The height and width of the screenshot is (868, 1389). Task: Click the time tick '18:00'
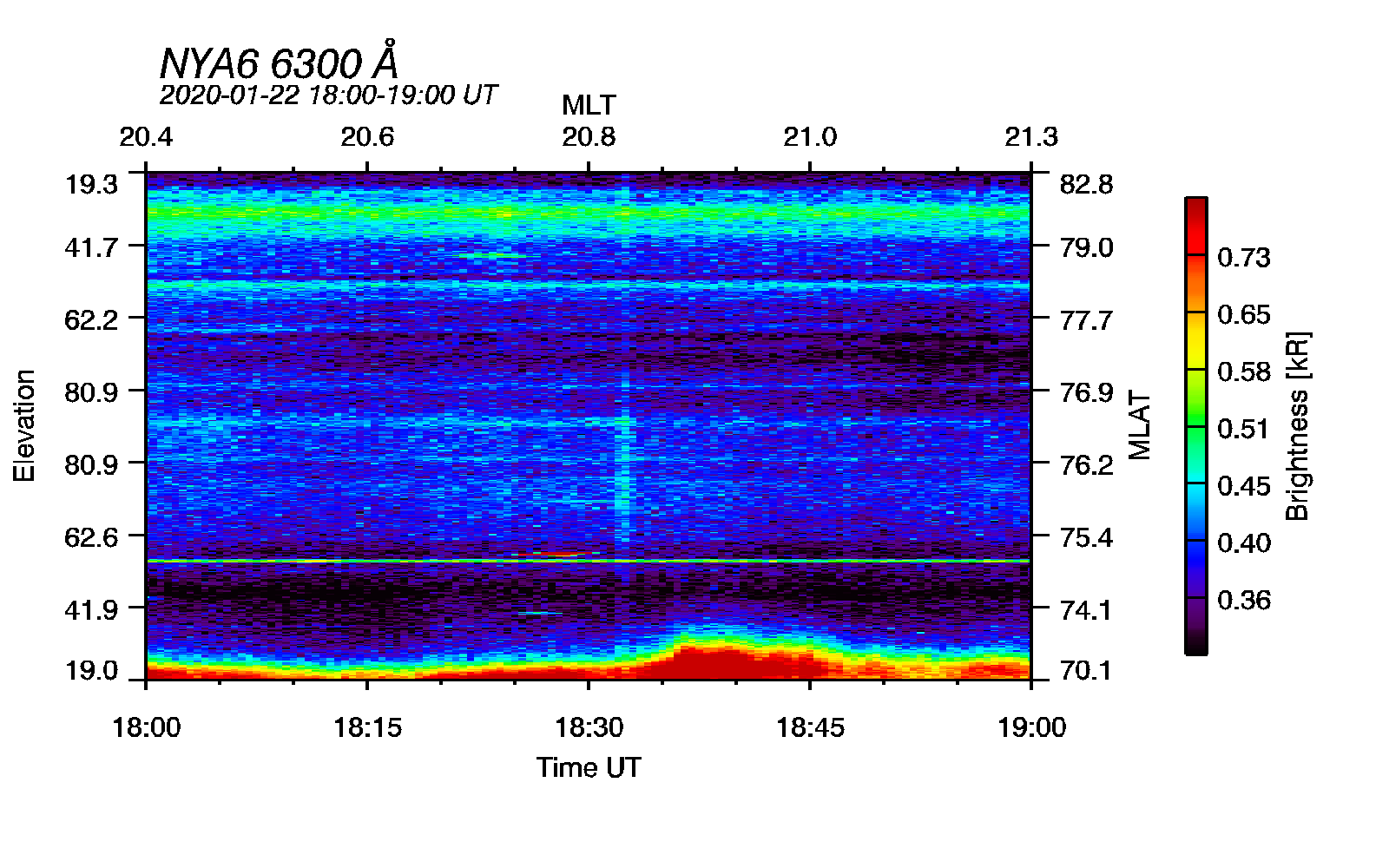[x=146, y=727]
